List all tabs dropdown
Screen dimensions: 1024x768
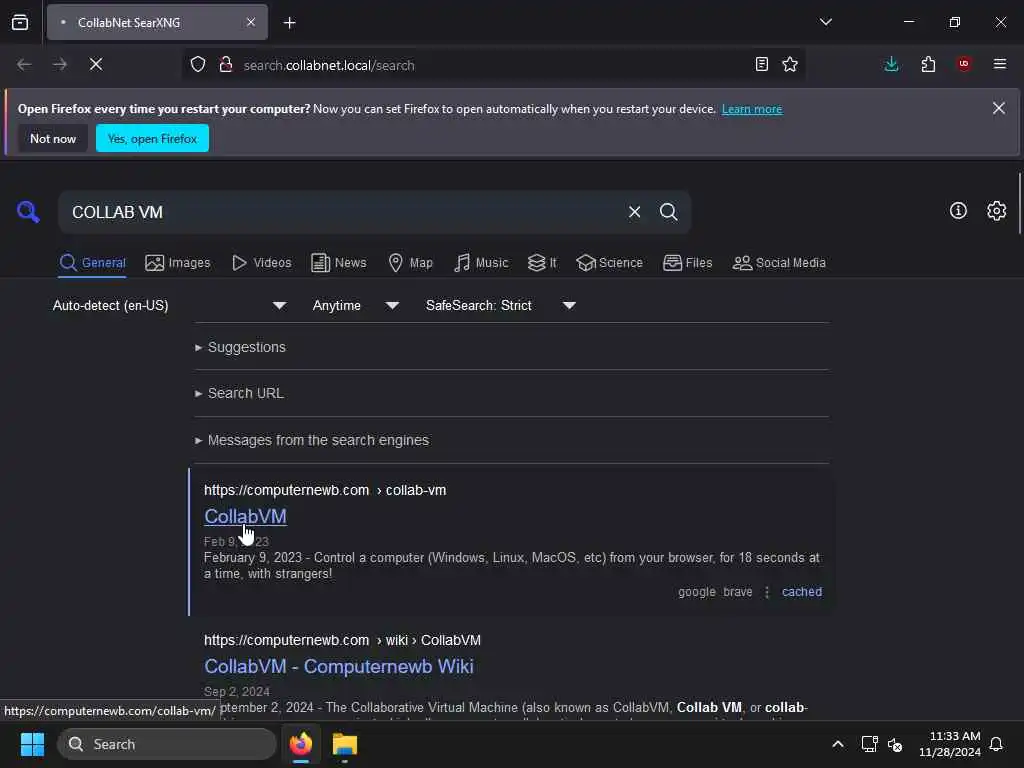826,22
